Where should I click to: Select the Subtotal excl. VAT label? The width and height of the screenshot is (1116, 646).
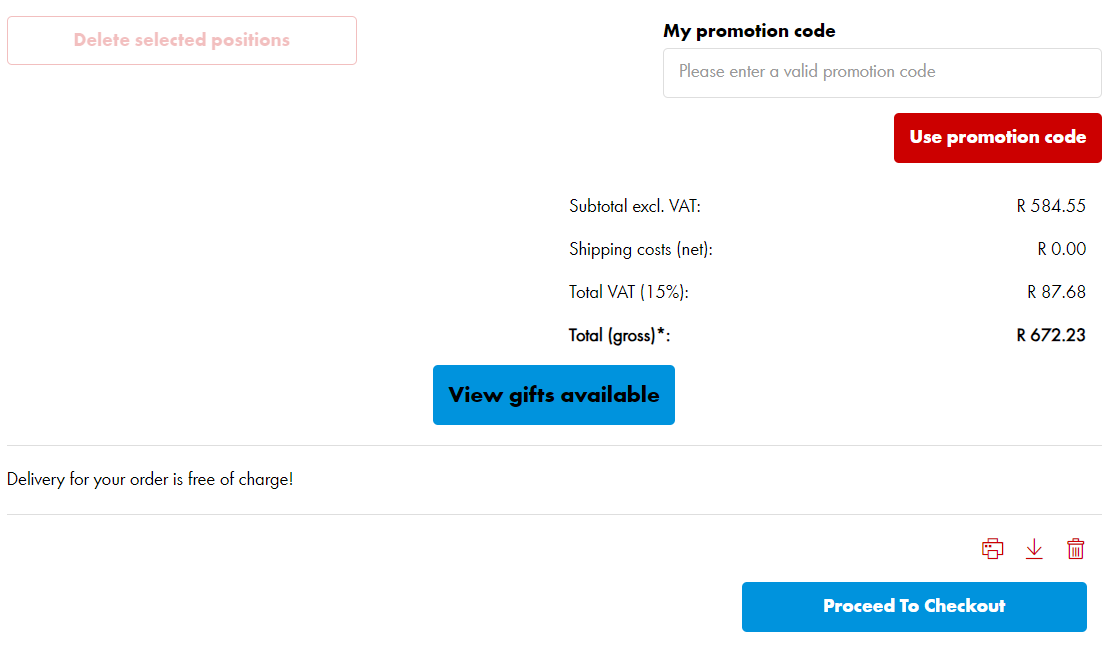(635, 206)
